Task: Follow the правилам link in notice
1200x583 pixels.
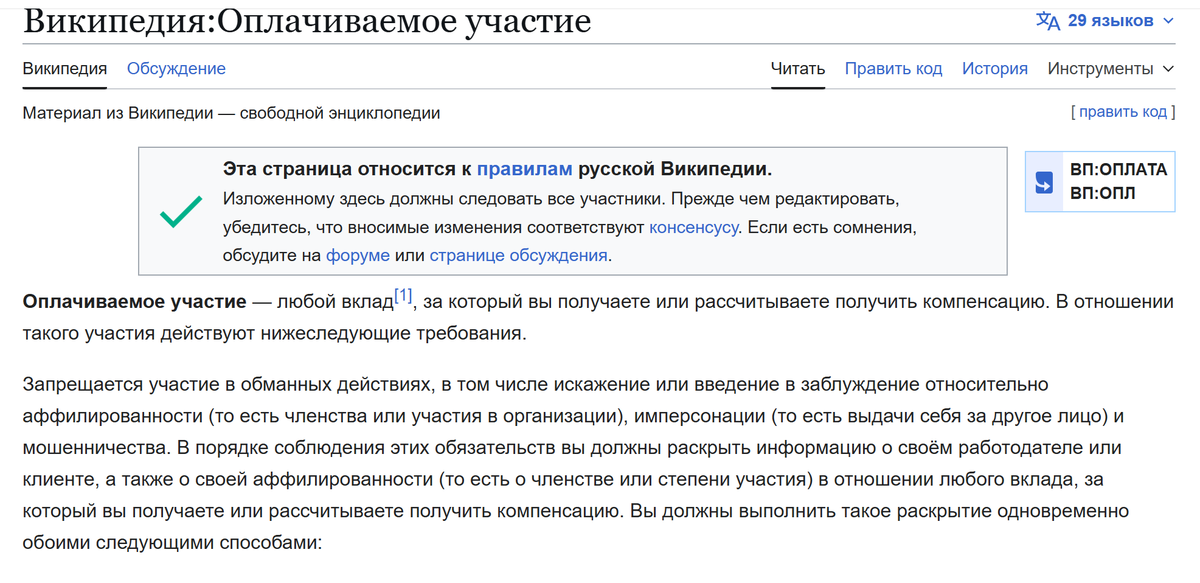Action: click(525, 168)
